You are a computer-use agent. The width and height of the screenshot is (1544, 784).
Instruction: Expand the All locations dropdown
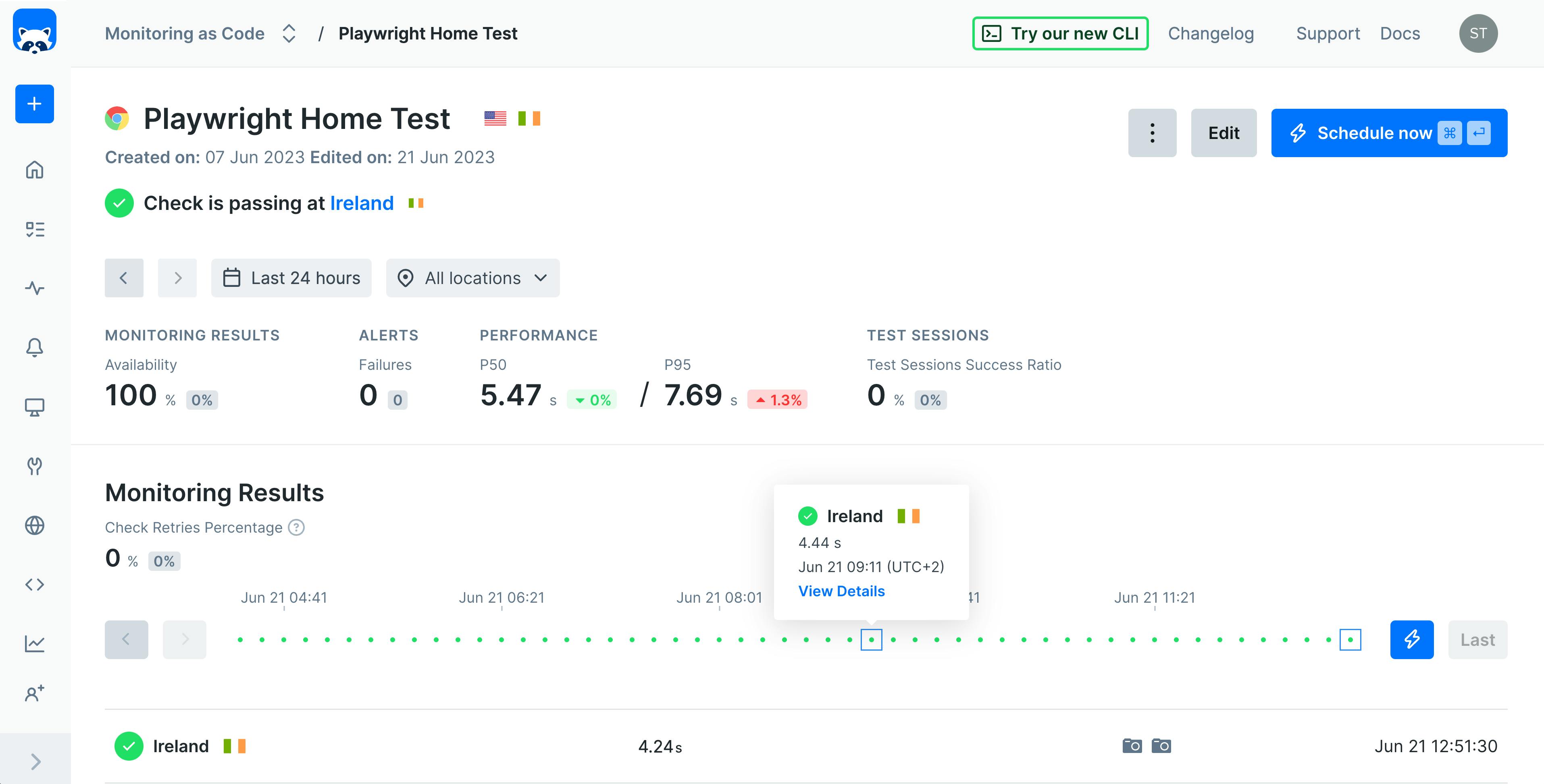pyautogui.click(x=473, y=278)
